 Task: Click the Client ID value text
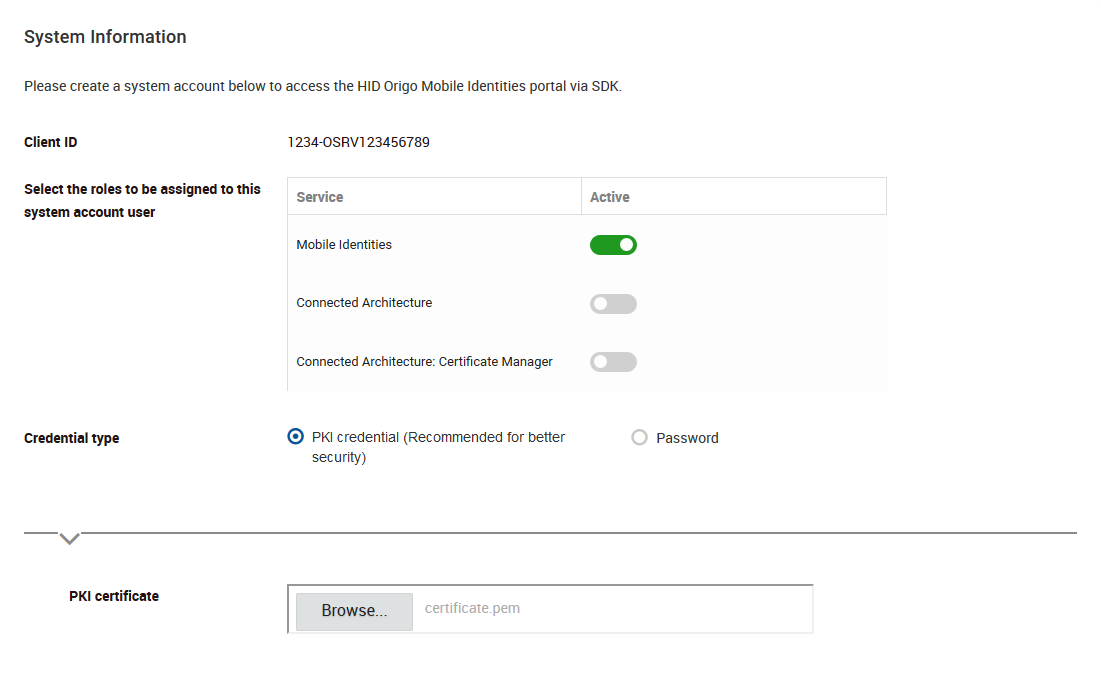(x=357, y=142)
